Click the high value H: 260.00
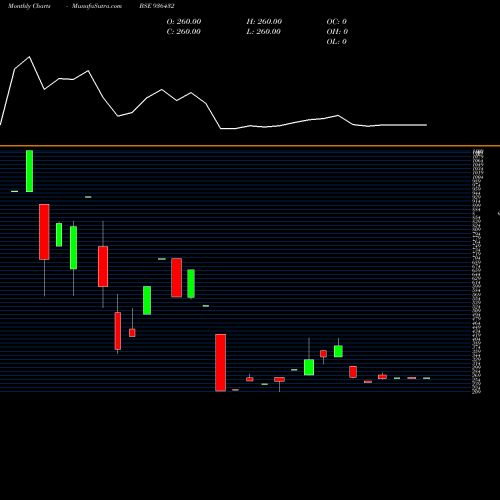500x500 pixels. [x=264, y=22]
